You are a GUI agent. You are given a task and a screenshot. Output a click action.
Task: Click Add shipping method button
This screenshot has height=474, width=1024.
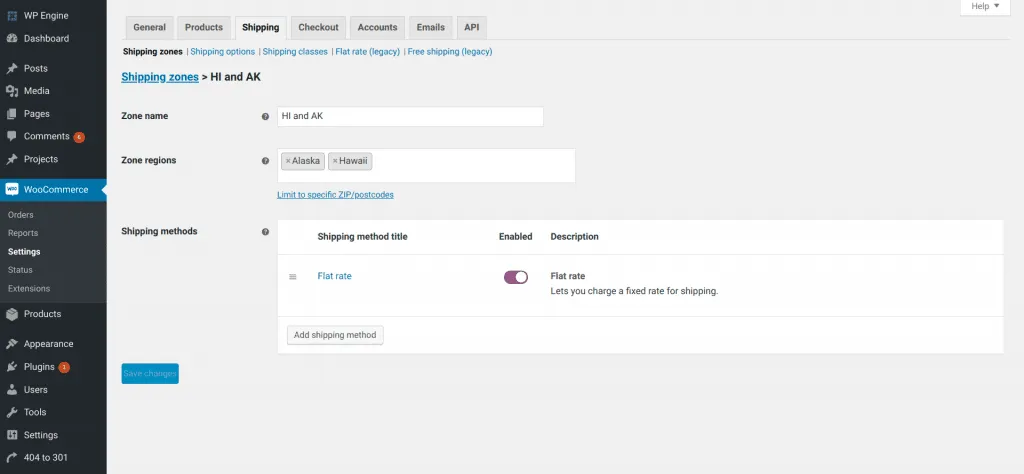336,335
